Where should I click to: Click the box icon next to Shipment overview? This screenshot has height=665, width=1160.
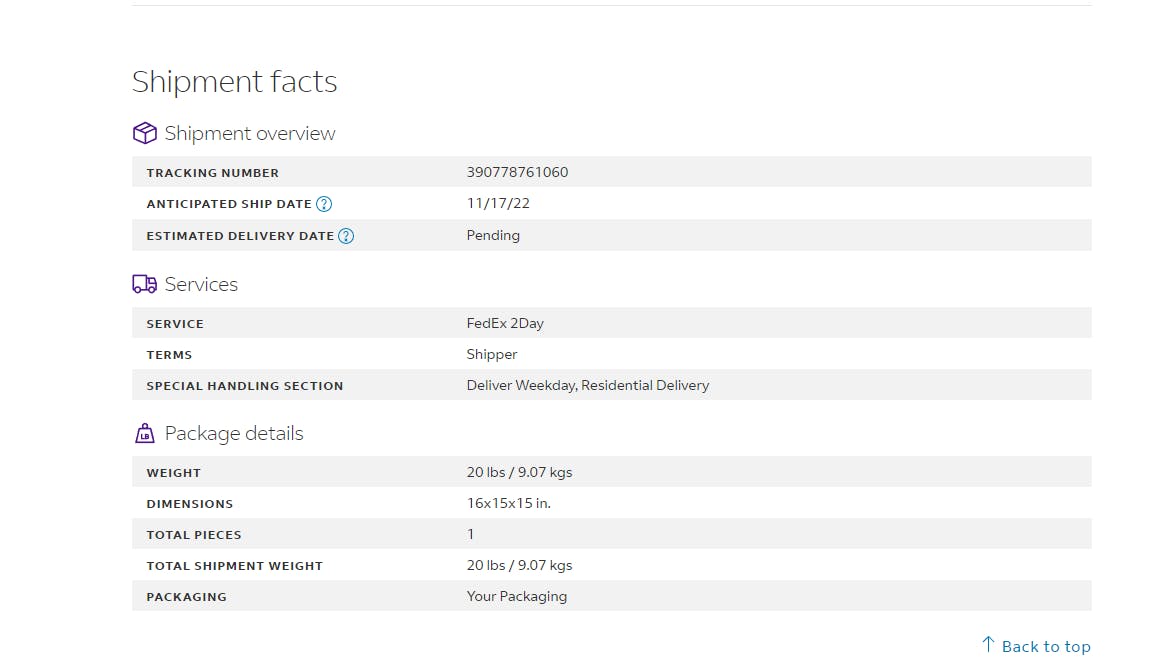pos(145,133)
